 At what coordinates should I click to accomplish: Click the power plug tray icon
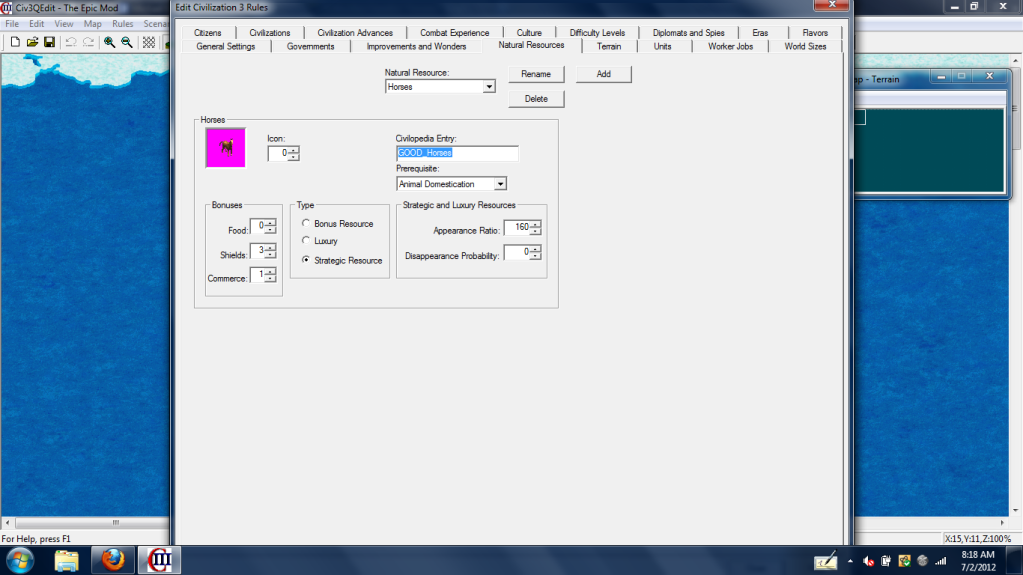click(x=886, y=561)
